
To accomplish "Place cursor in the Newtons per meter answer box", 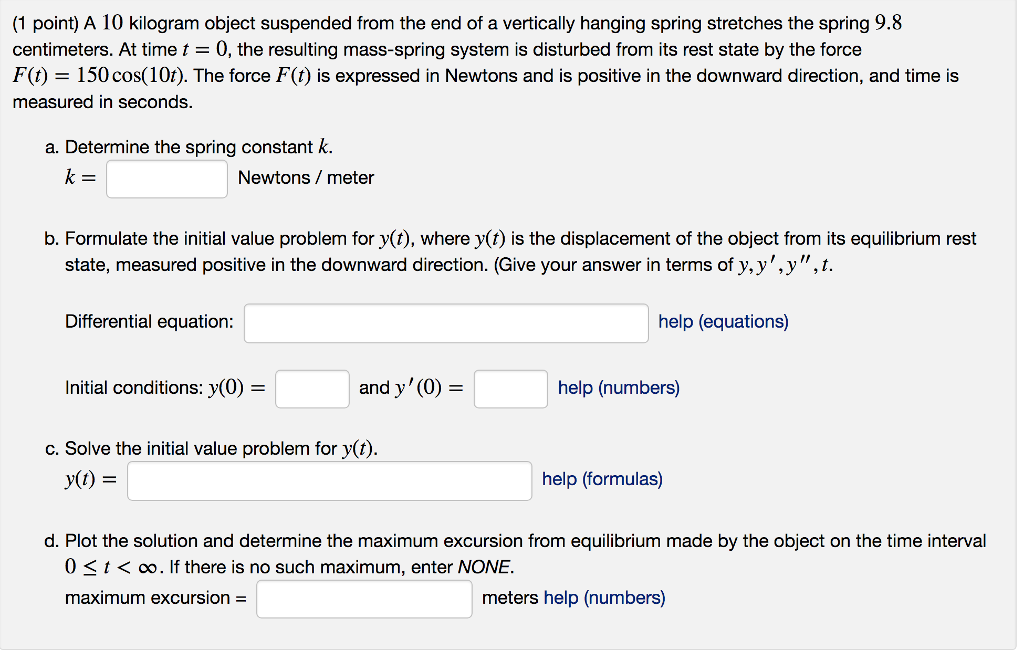I will (166, 179).
